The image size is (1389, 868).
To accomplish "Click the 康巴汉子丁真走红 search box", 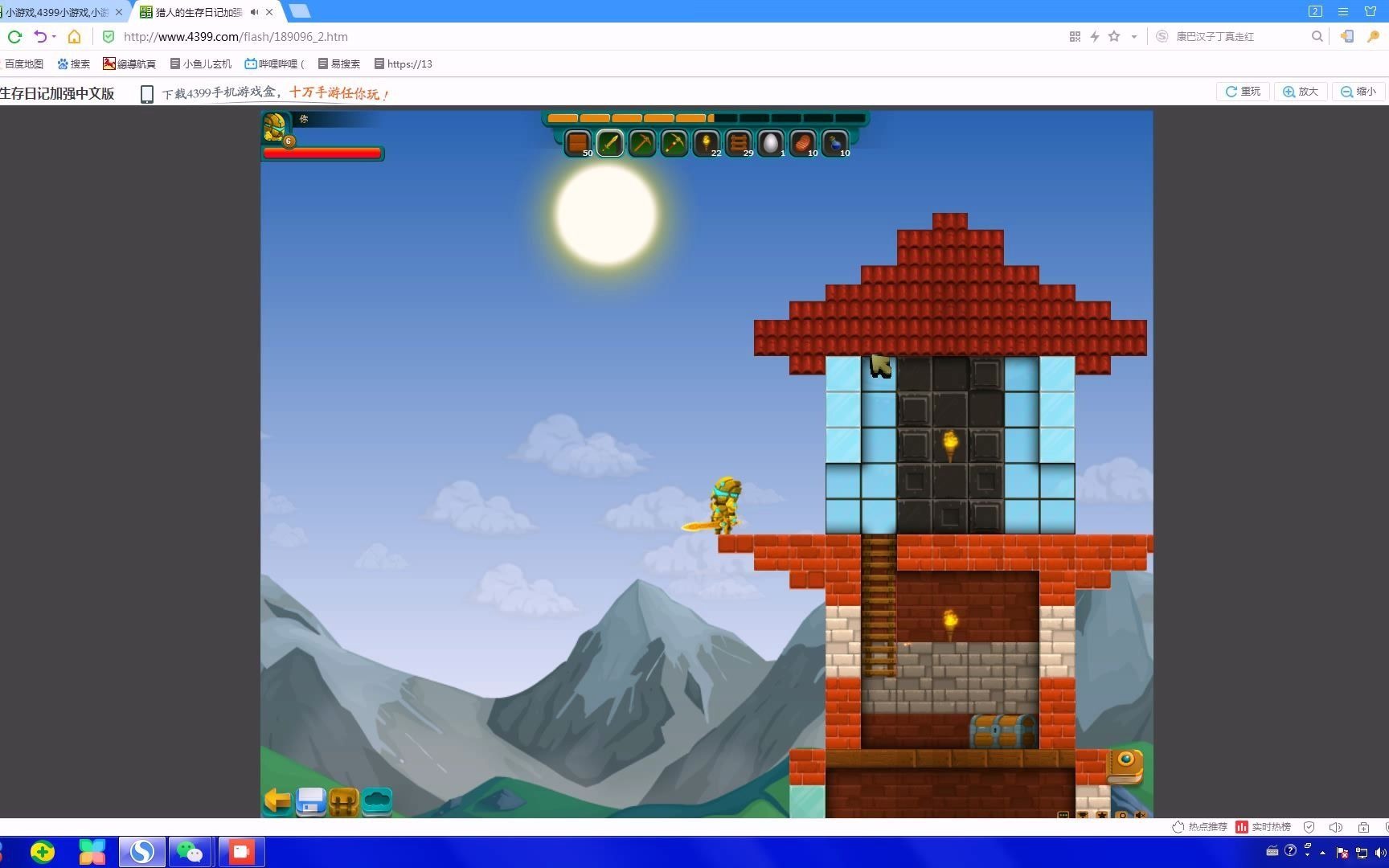I will point(1238,36).
